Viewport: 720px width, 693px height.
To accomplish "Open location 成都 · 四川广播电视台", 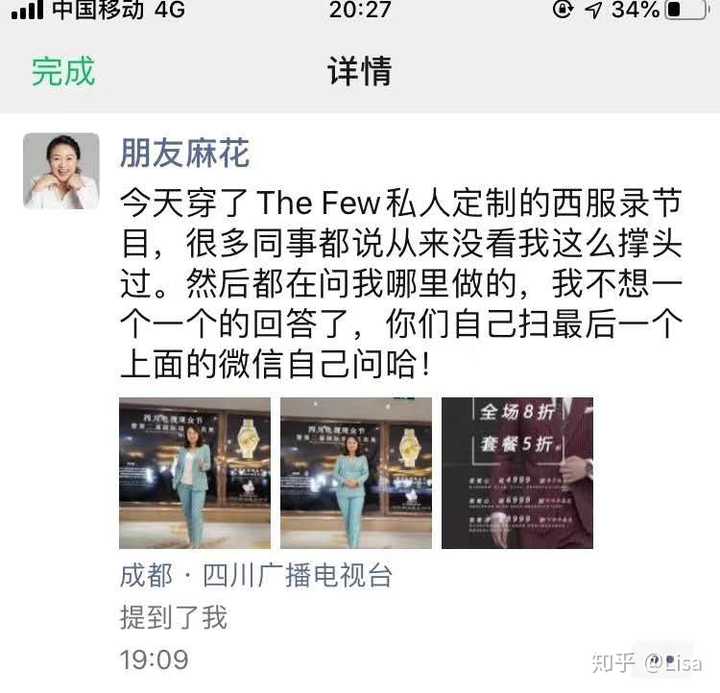I will (x=256, y=575).
